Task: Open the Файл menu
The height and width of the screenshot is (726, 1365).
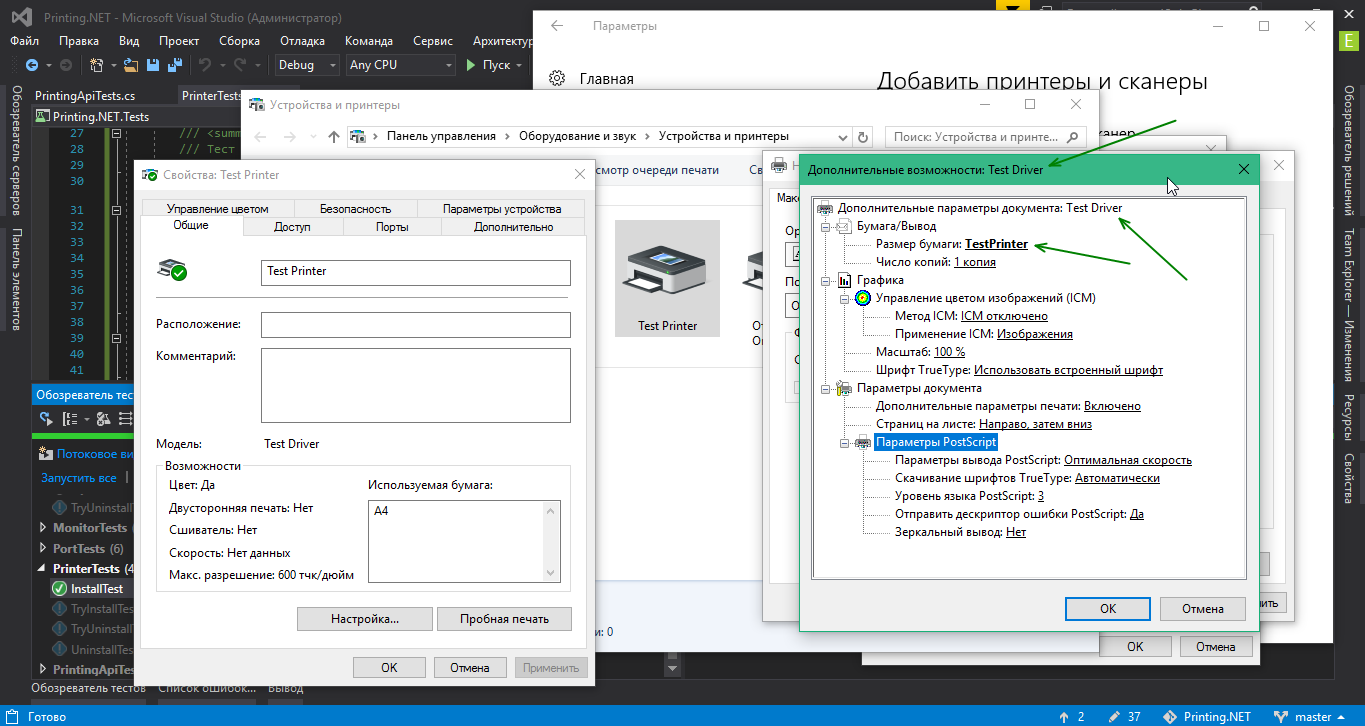Action: pyautogui.click(x=25, y=41)
